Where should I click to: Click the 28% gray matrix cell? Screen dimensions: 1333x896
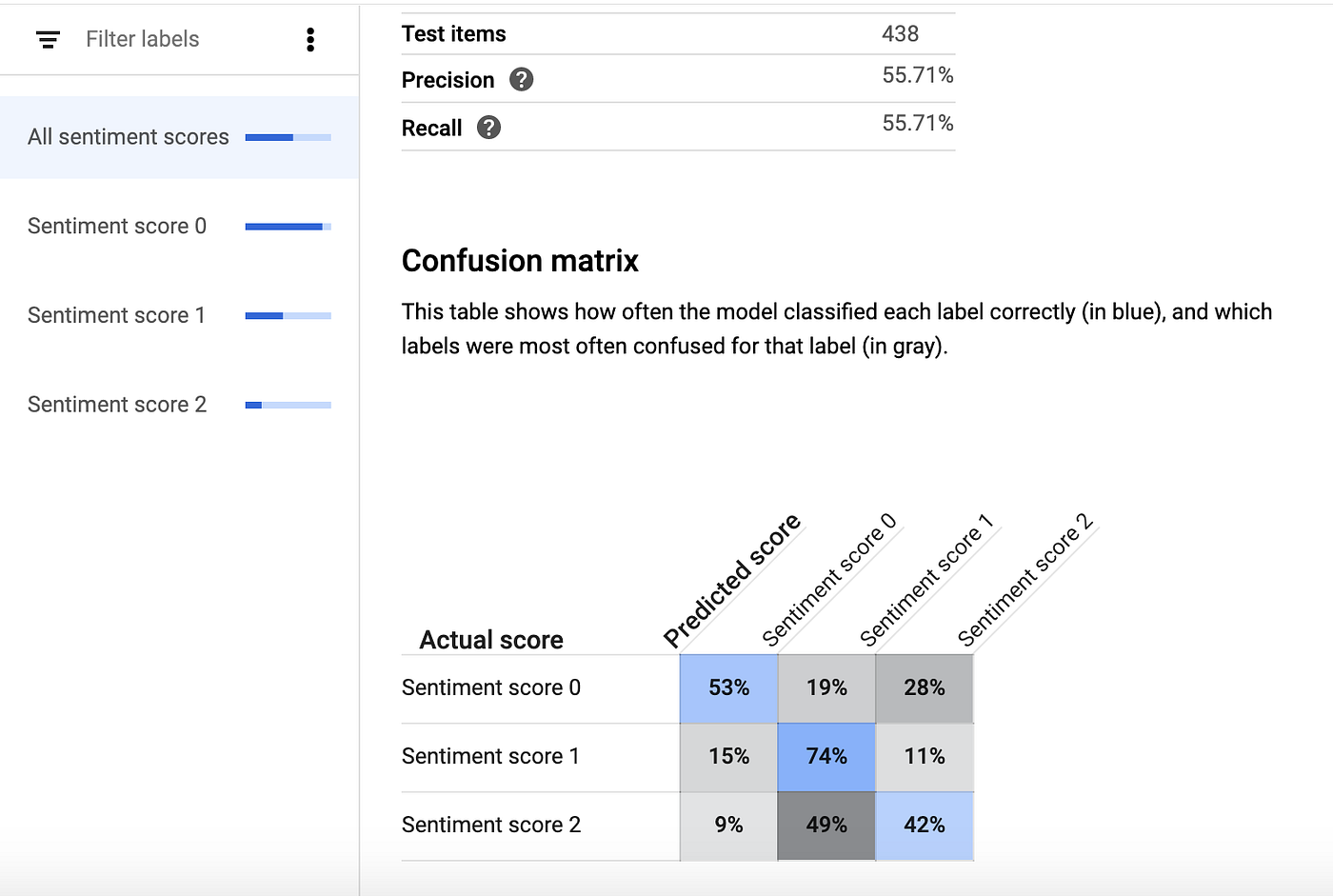925,688
